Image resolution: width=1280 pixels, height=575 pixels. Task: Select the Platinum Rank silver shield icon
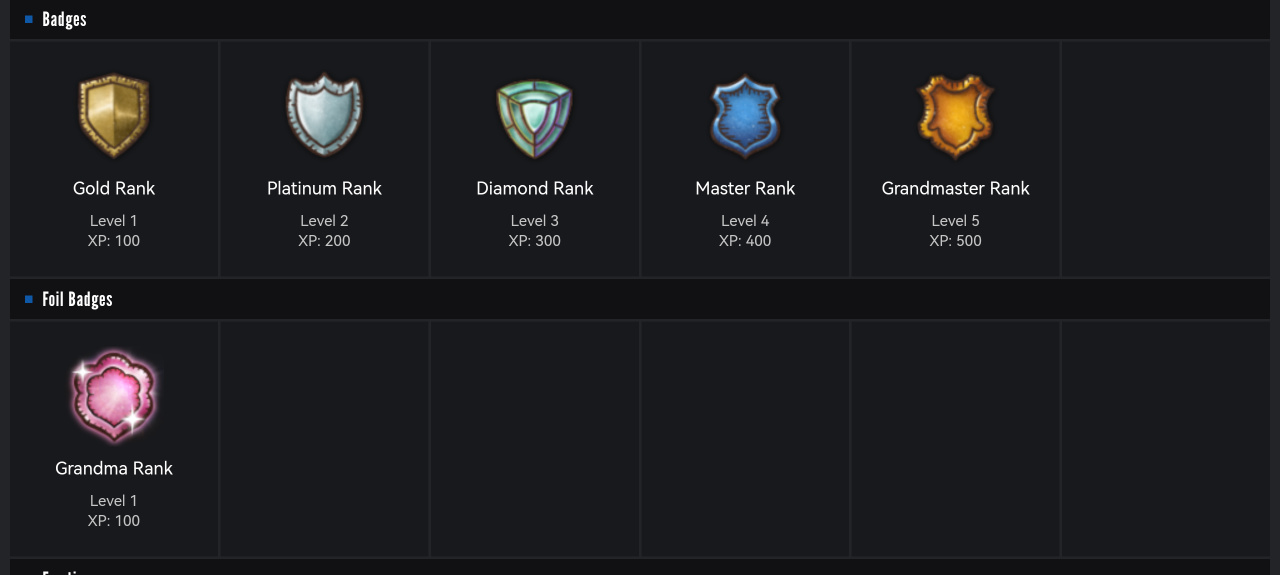click(x=324, y=116)
